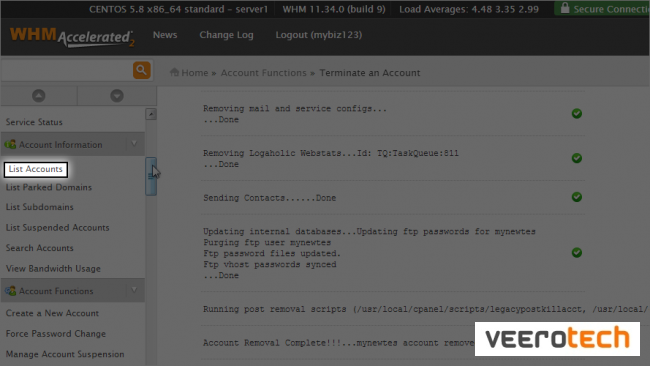This screenshot has height=366, width=650.
Task: Click the Home house icon in breadcrumb
Action: pyautogui.click(x=174, y=72)
